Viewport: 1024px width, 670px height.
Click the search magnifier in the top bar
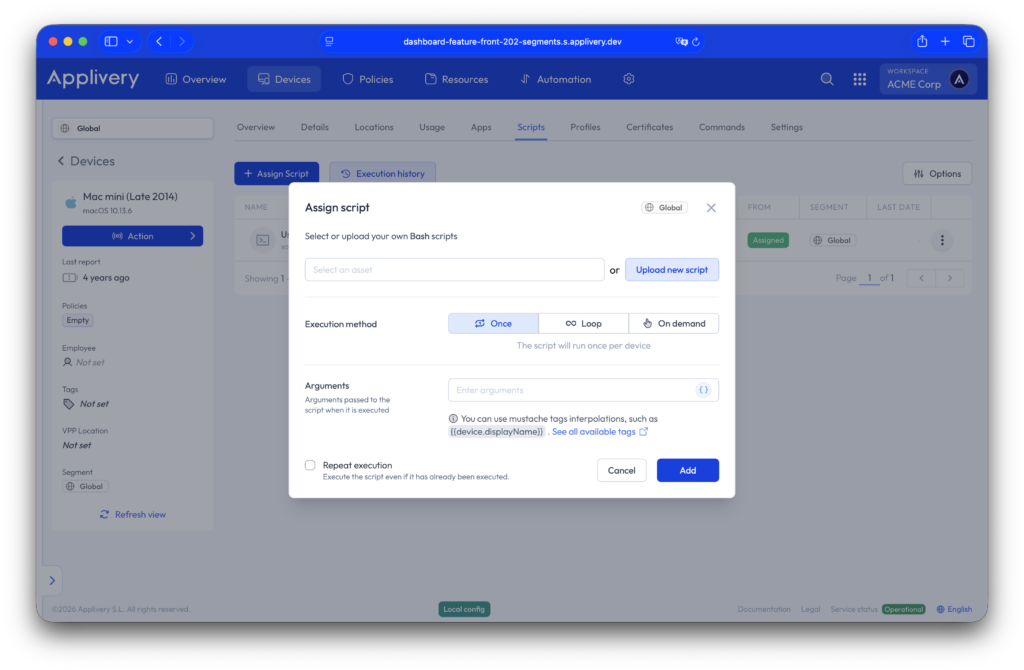(826, 79)
